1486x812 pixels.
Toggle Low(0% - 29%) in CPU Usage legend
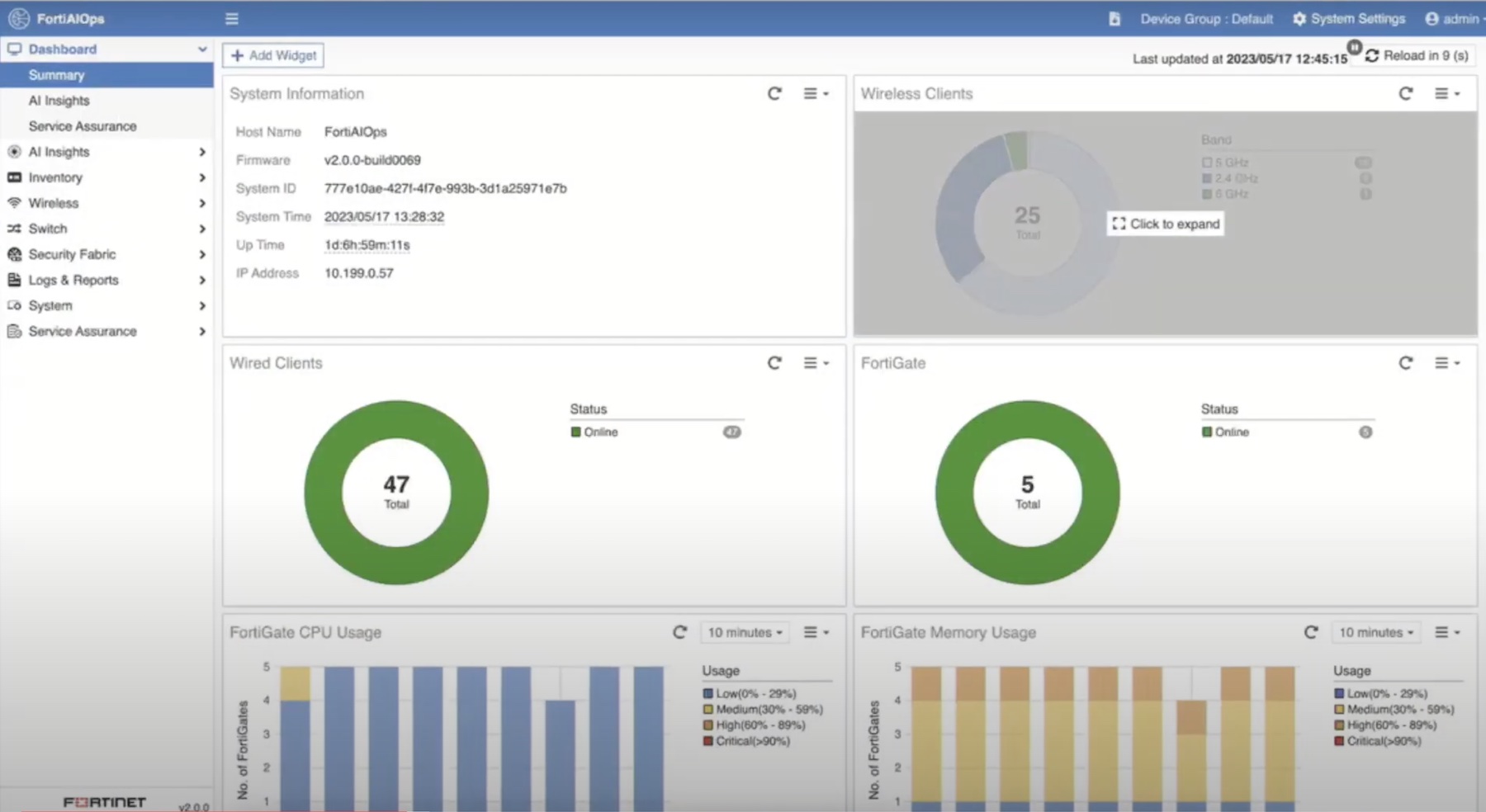750,693
